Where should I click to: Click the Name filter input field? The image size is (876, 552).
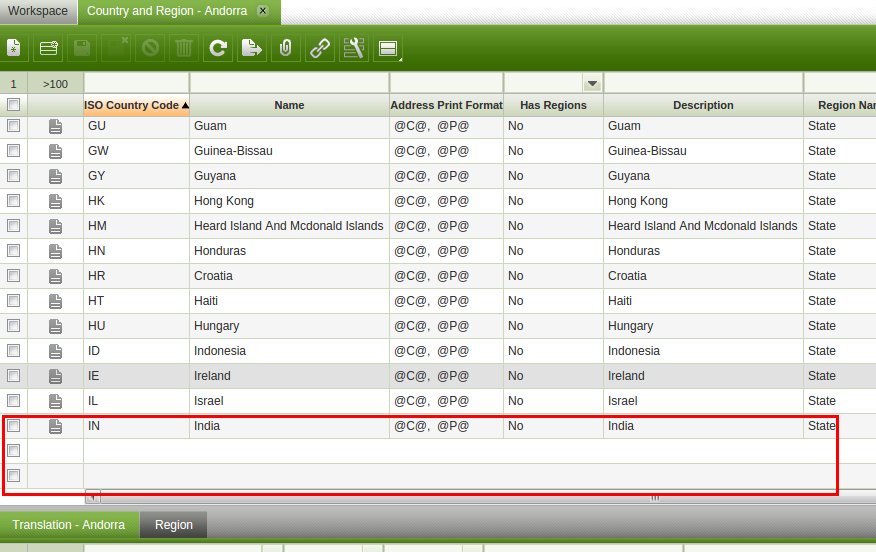(x=289, y=84)
